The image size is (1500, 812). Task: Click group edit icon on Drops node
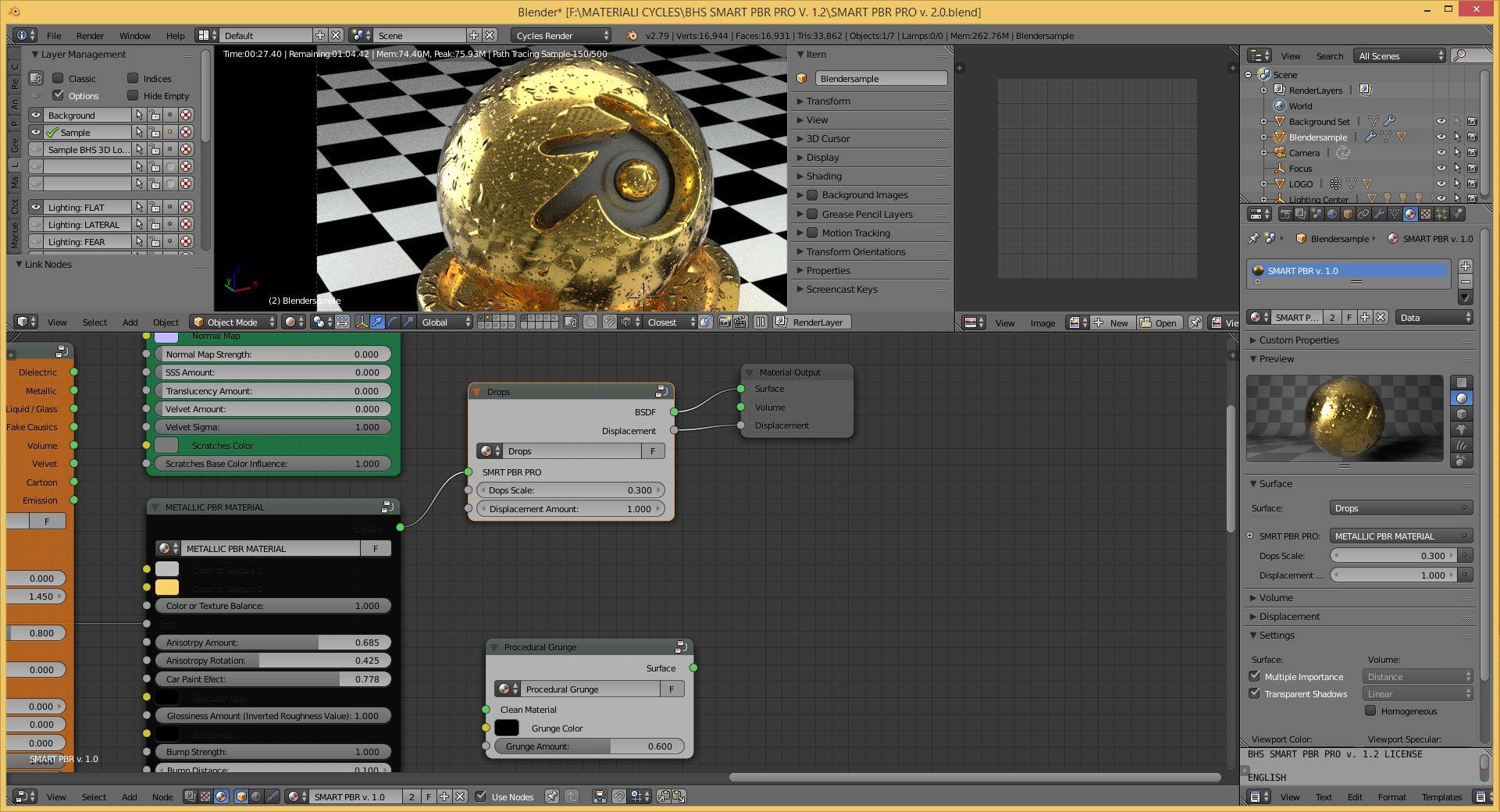(661, 391)
